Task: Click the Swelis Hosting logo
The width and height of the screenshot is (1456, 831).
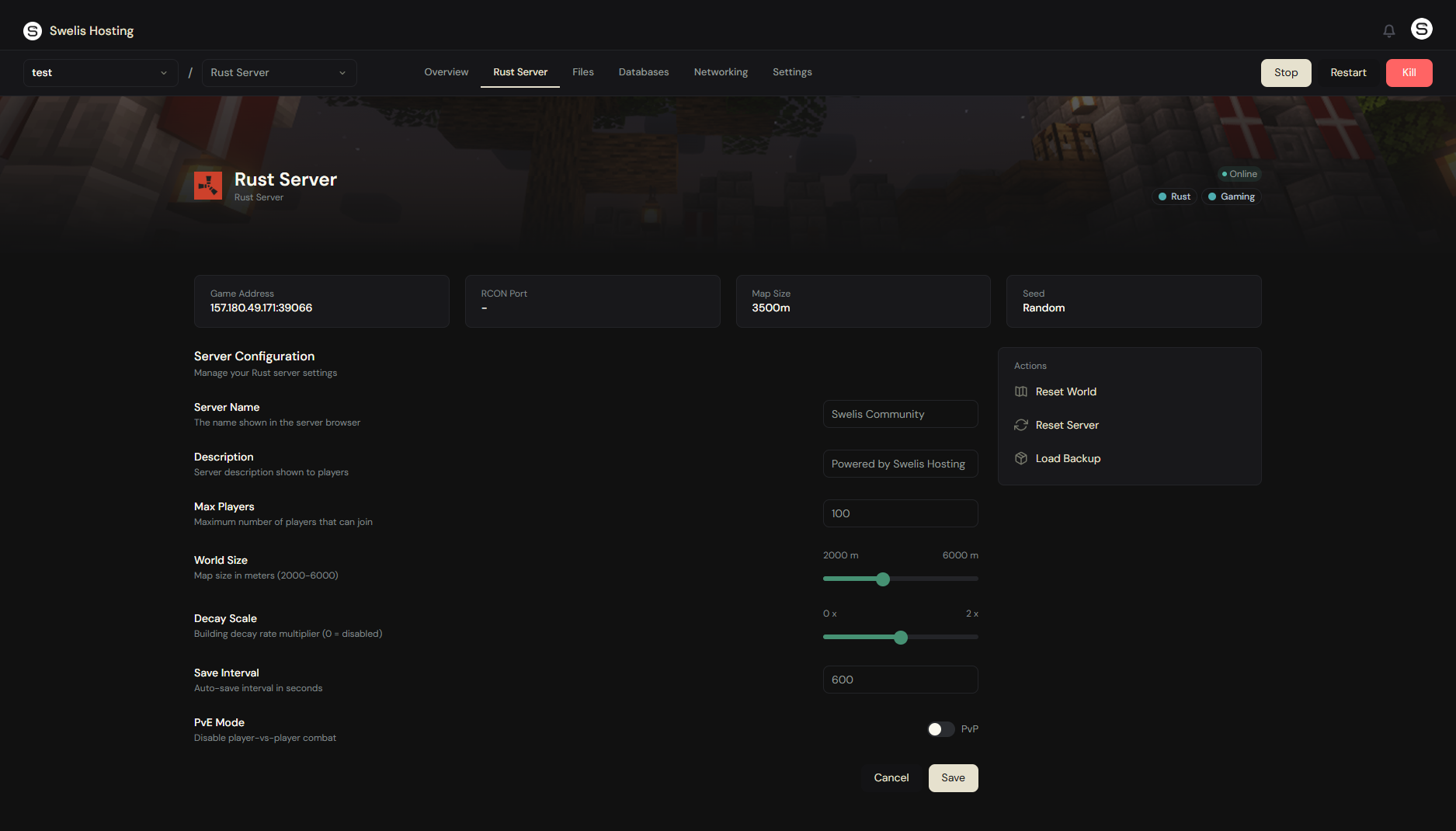Action: coord(78,30)
